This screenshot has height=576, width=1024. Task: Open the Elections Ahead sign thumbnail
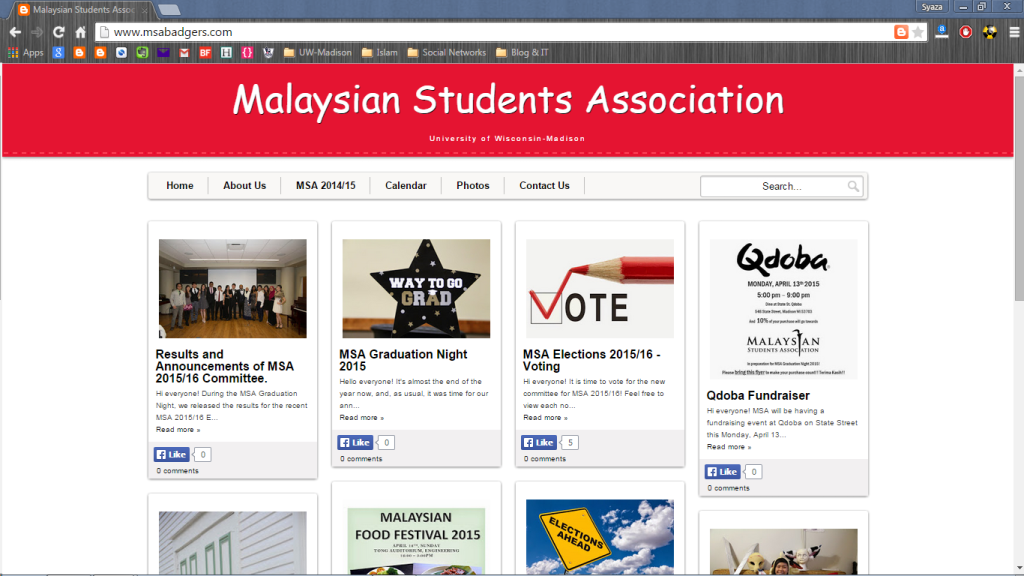[600, 537]
